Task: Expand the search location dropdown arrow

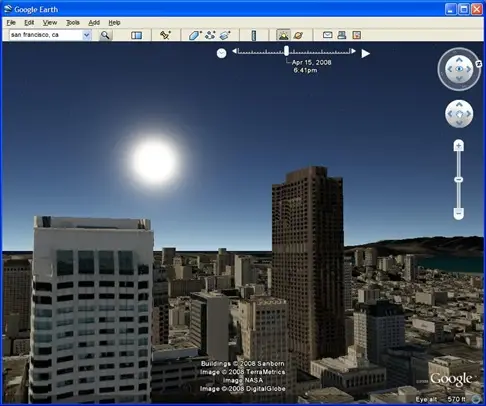Action: pos(87,35)
